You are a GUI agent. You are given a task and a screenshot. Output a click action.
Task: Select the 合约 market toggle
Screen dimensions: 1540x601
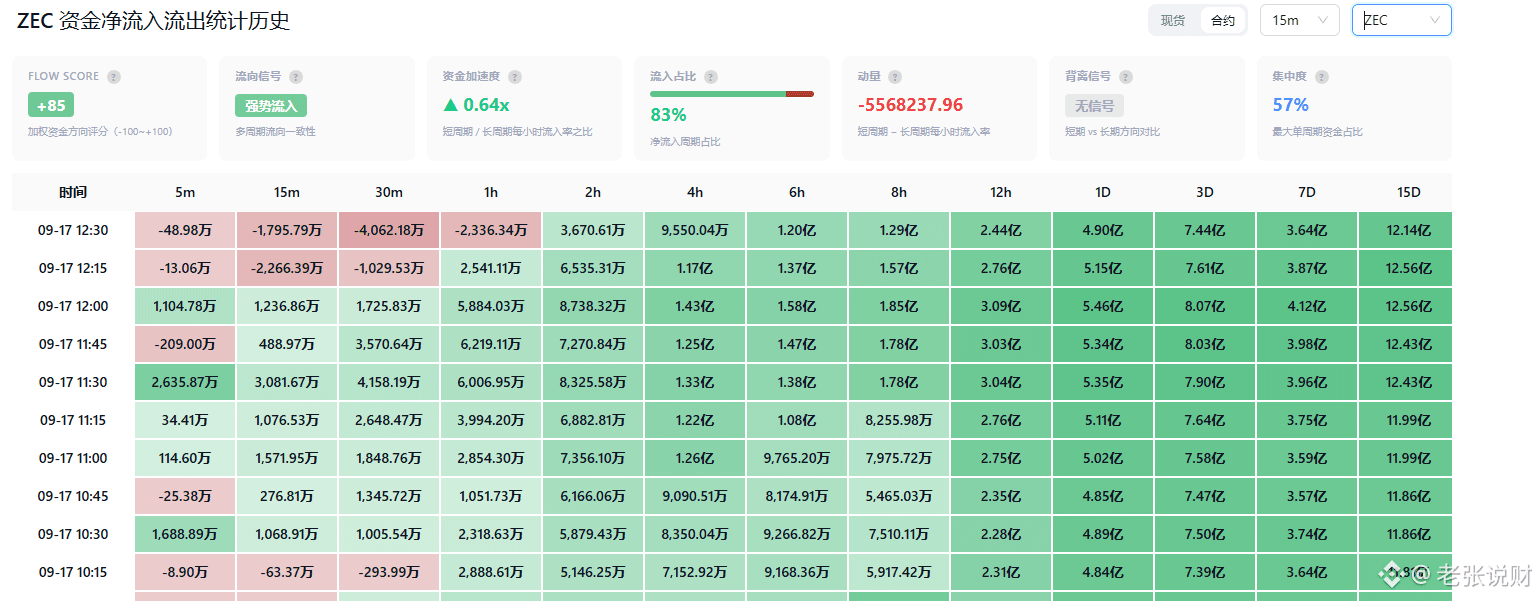coord(1222,20)
